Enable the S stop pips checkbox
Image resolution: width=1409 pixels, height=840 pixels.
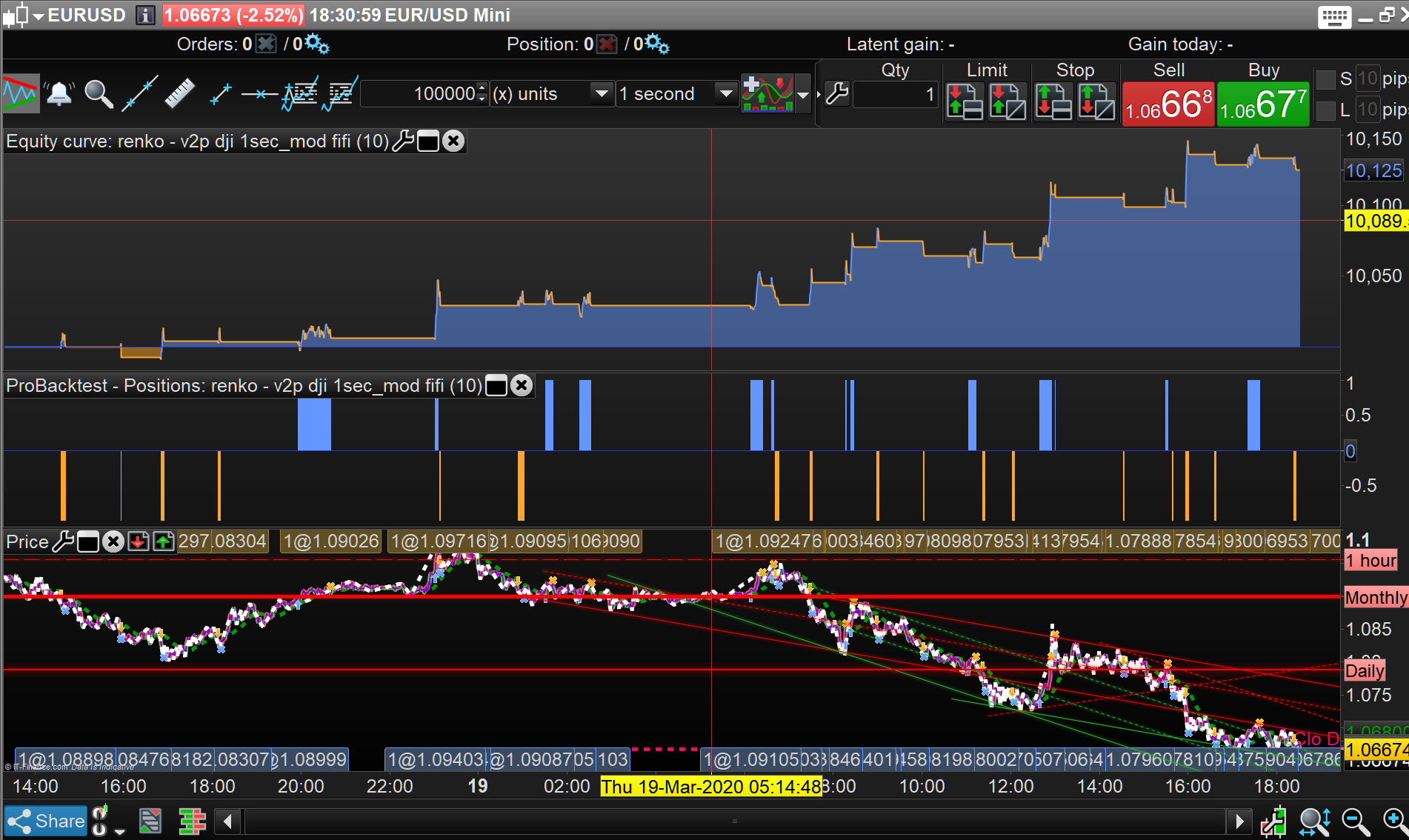point(1326,79)
